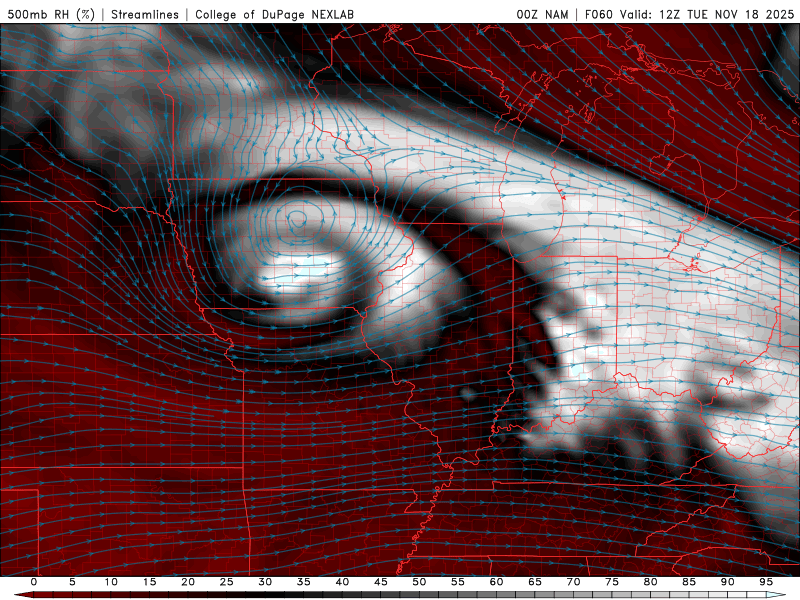Screen dimensions: 800x600
Task: Click the 95 value on the color scale
Action: [766, 582]
